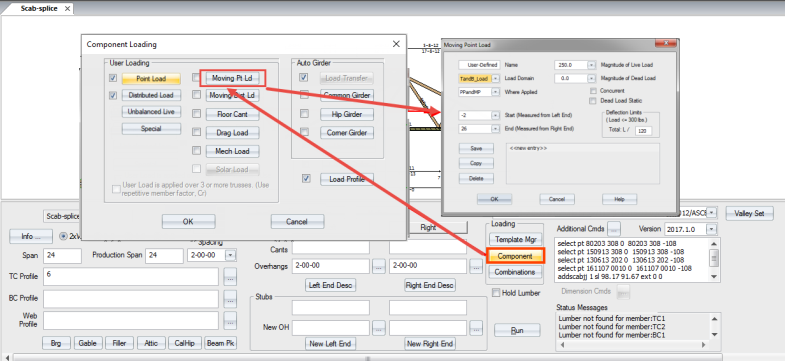
Task: Copy the moving point load entry
Action: [477, 163]
